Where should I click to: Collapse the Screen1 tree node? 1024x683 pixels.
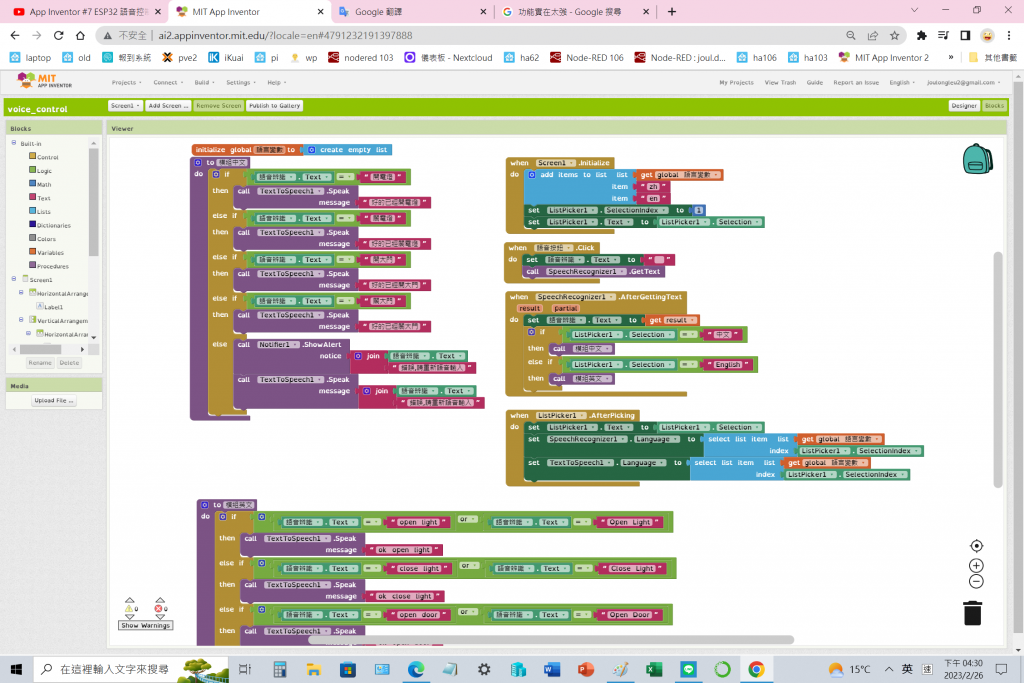pyautogui.click(x=14, y=279)
